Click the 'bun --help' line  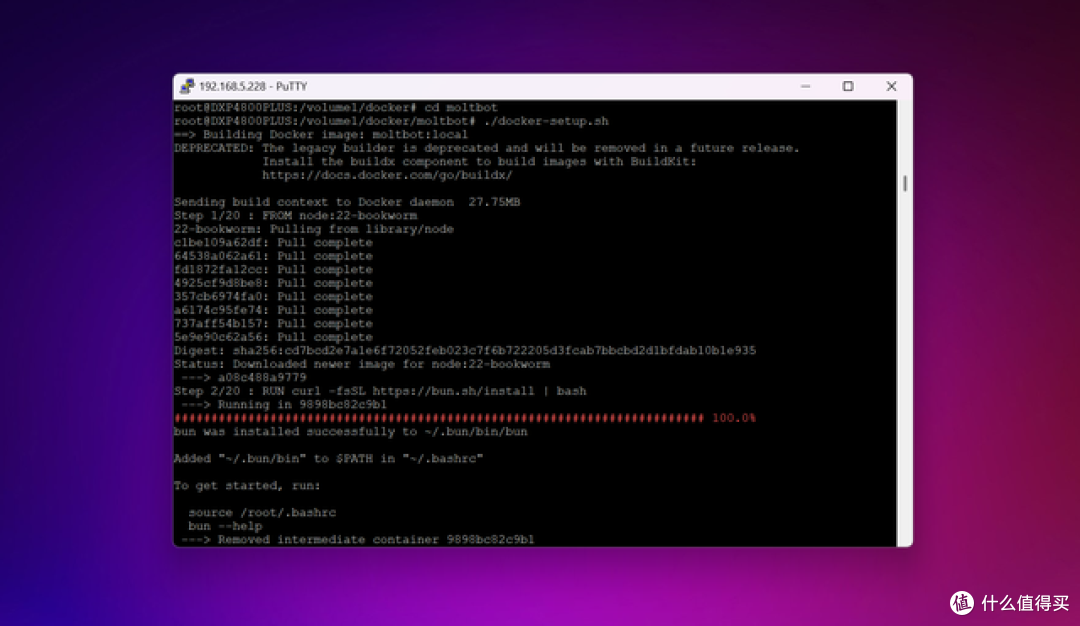pos(225,526)
